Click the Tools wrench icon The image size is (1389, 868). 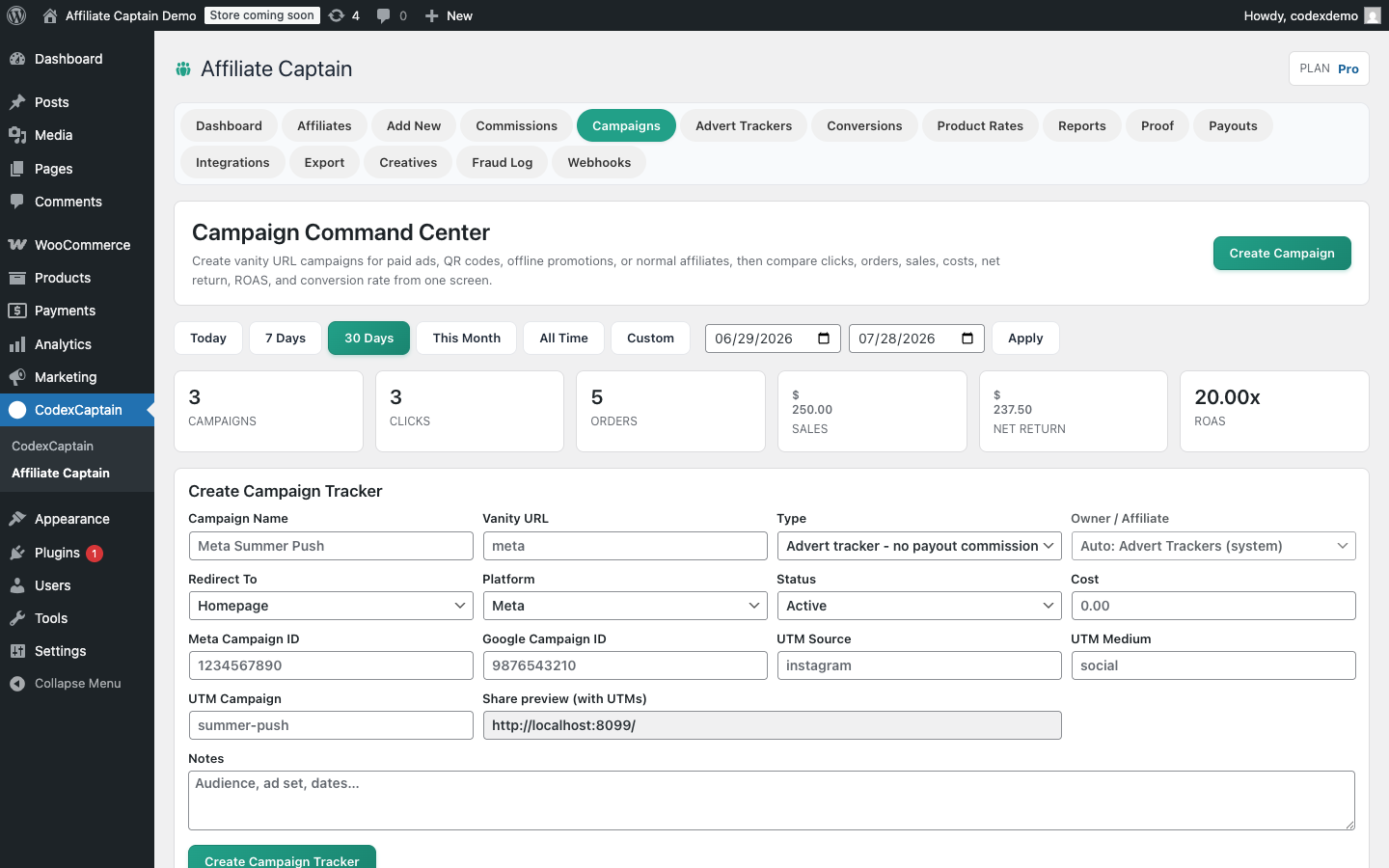17,618
